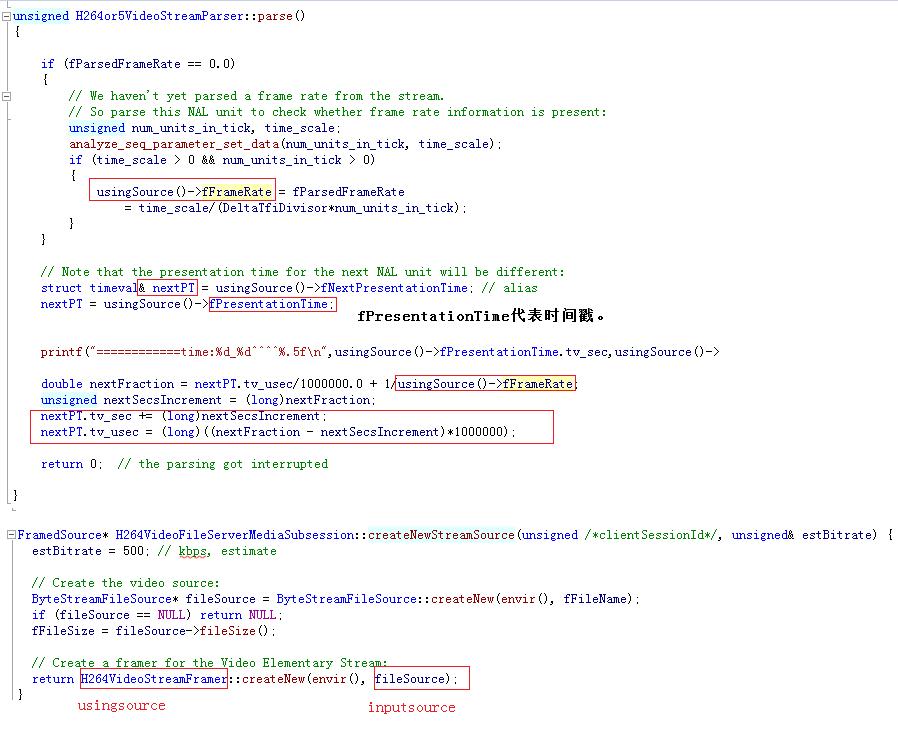This screenshot has width=898, height=734.
Task: Click 'fPresentationTime;' after nextPT assignment
Action: point(271,304)
